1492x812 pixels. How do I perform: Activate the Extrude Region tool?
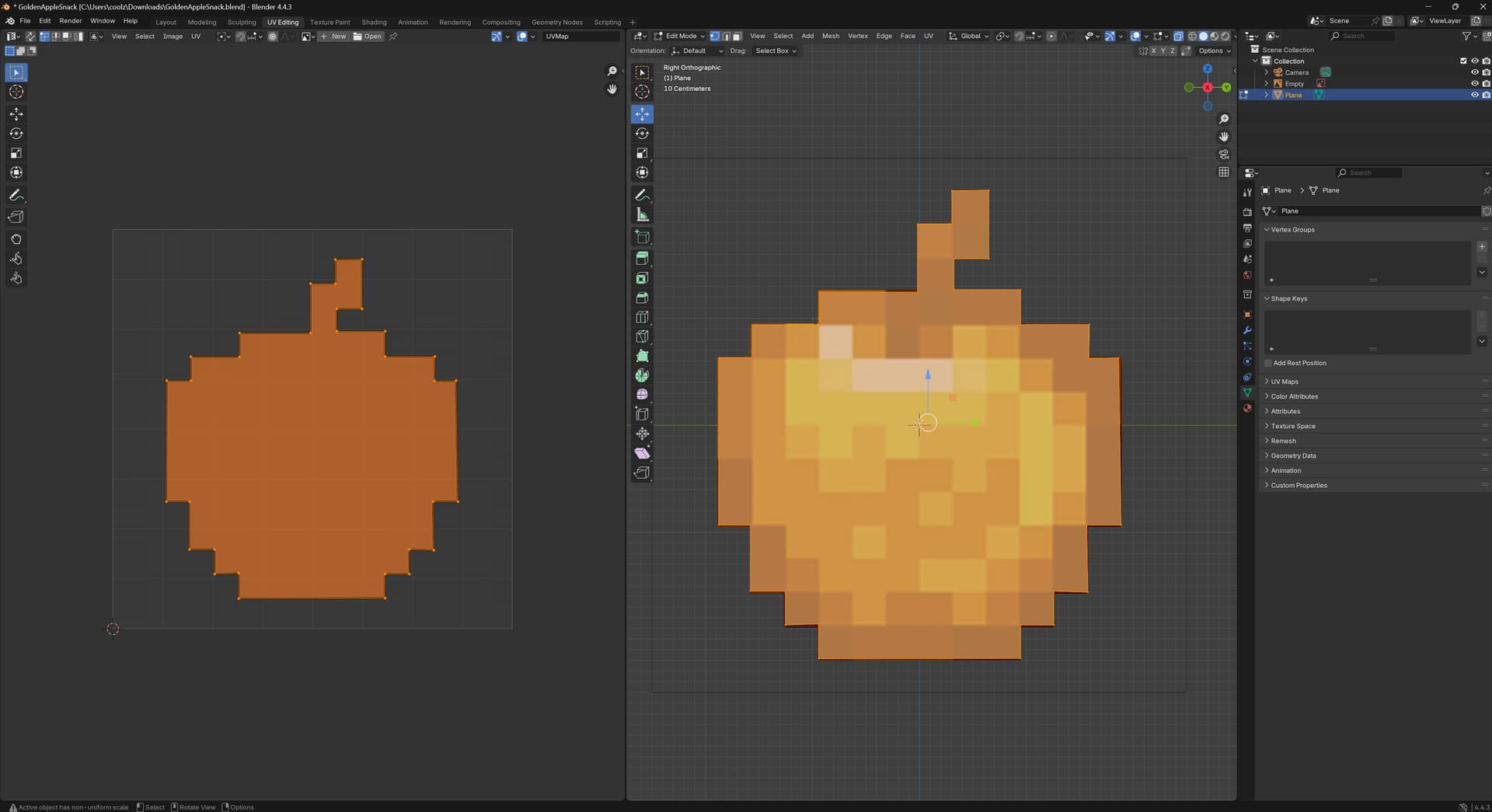(x=642, y=259)
